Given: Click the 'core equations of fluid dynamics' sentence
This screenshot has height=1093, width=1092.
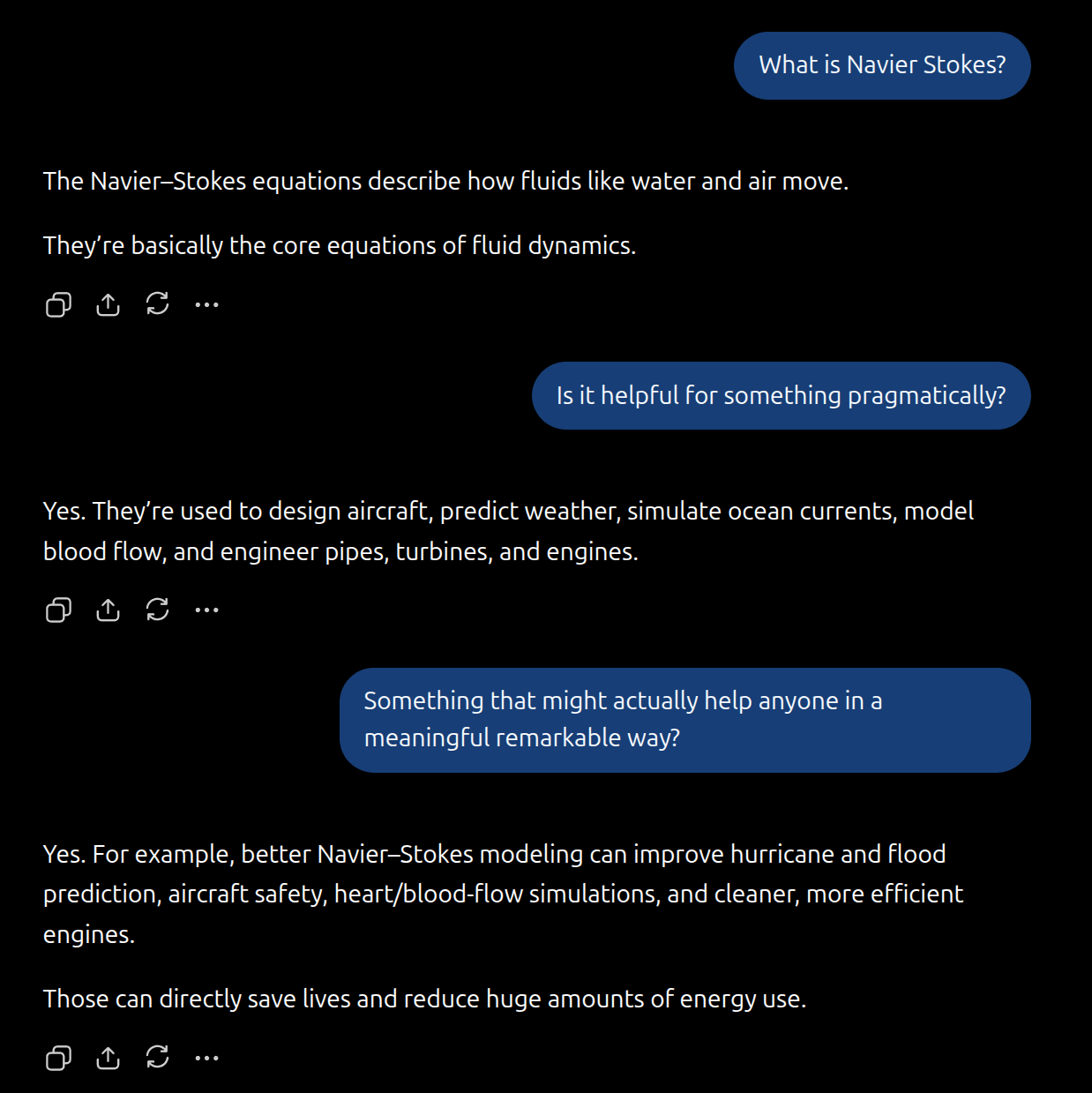Looking at the screenshot, I should [x=340, y=245].
